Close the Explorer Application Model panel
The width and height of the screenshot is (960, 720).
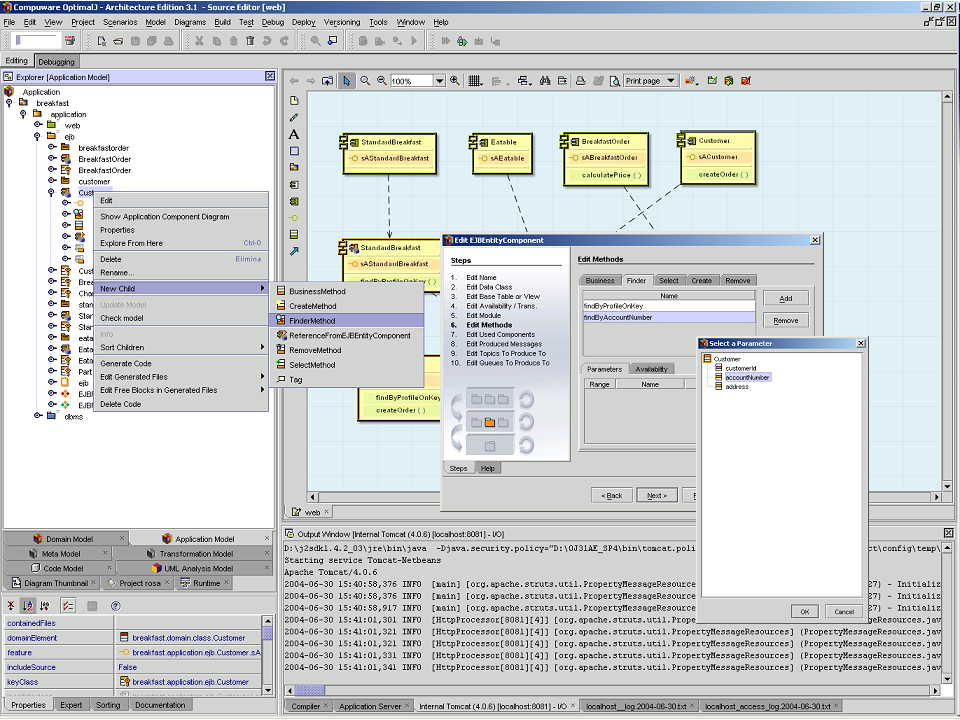(x=270, y=76)
